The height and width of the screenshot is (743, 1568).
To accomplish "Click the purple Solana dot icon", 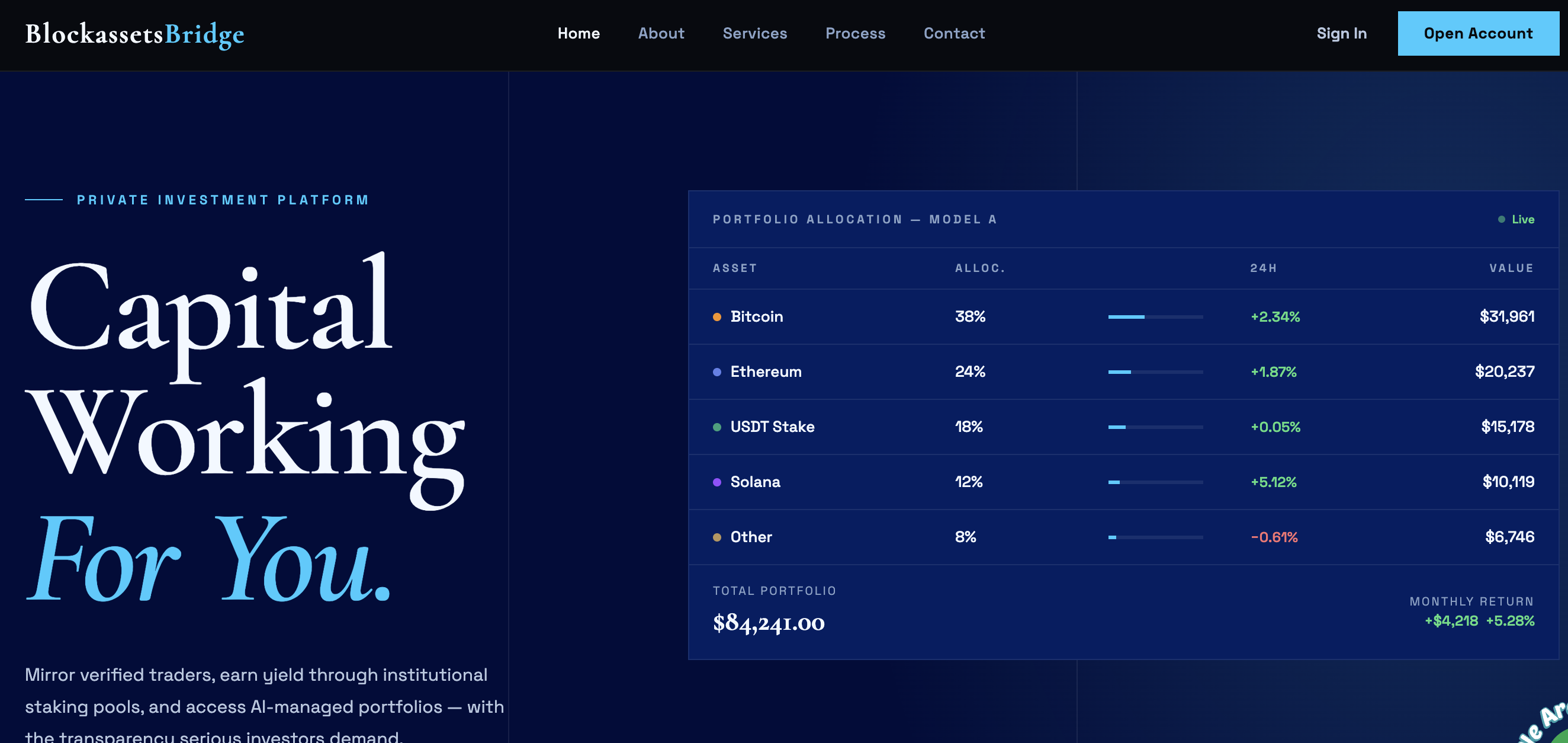I will (717, 482).
